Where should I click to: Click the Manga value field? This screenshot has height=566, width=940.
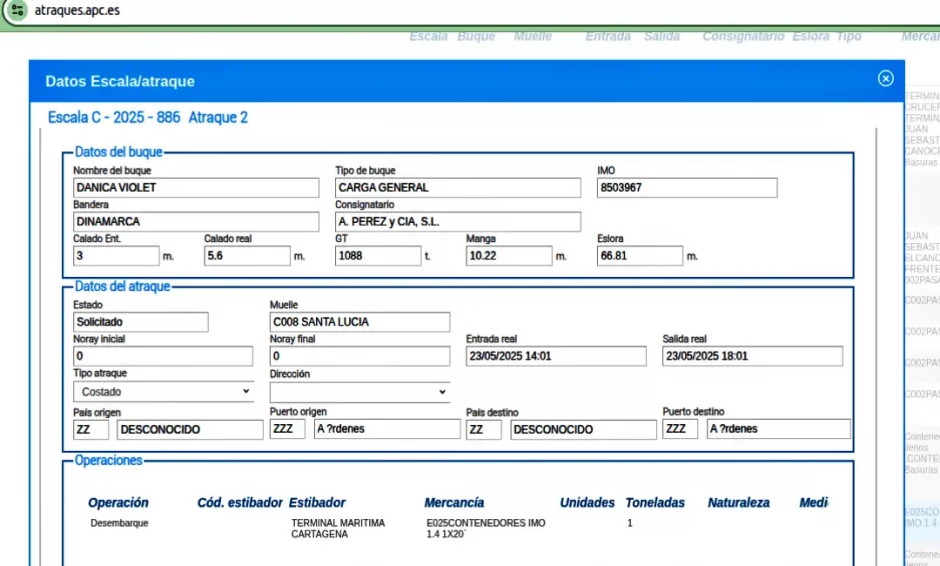(508, 256)
